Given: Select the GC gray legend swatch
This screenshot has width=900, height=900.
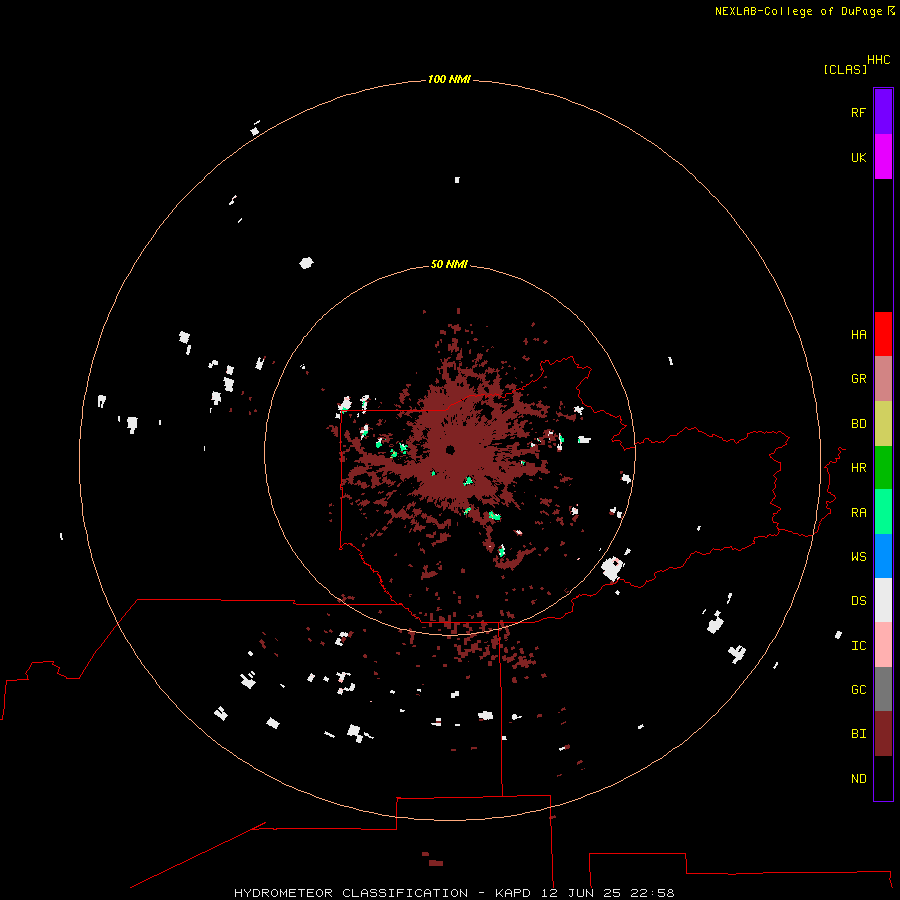Looking at the screenshot, I should coord(883,689).
